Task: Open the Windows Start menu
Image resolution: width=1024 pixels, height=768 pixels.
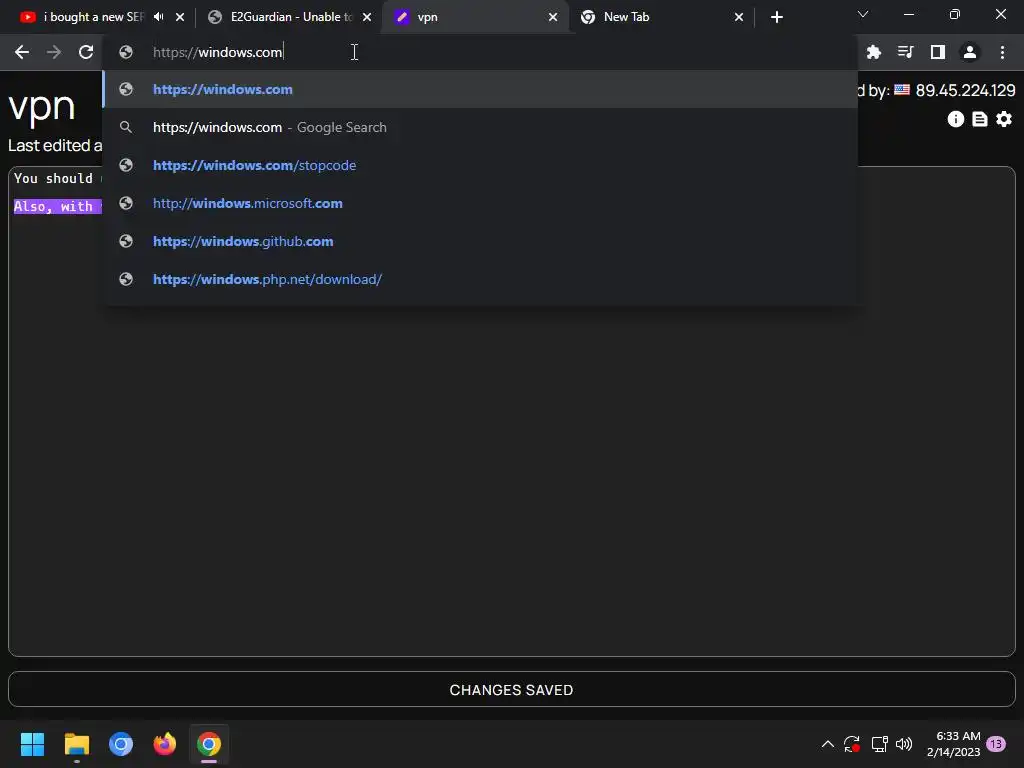Action: click(32, 744)
